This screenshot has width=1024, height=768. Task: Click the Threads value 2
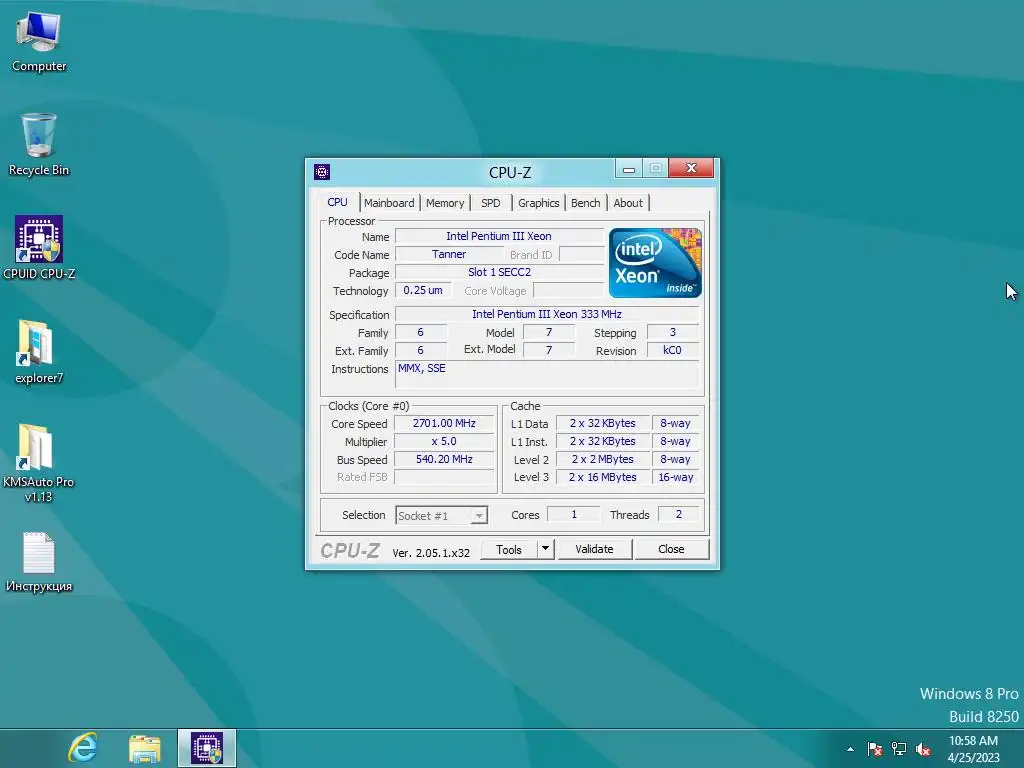679,515
